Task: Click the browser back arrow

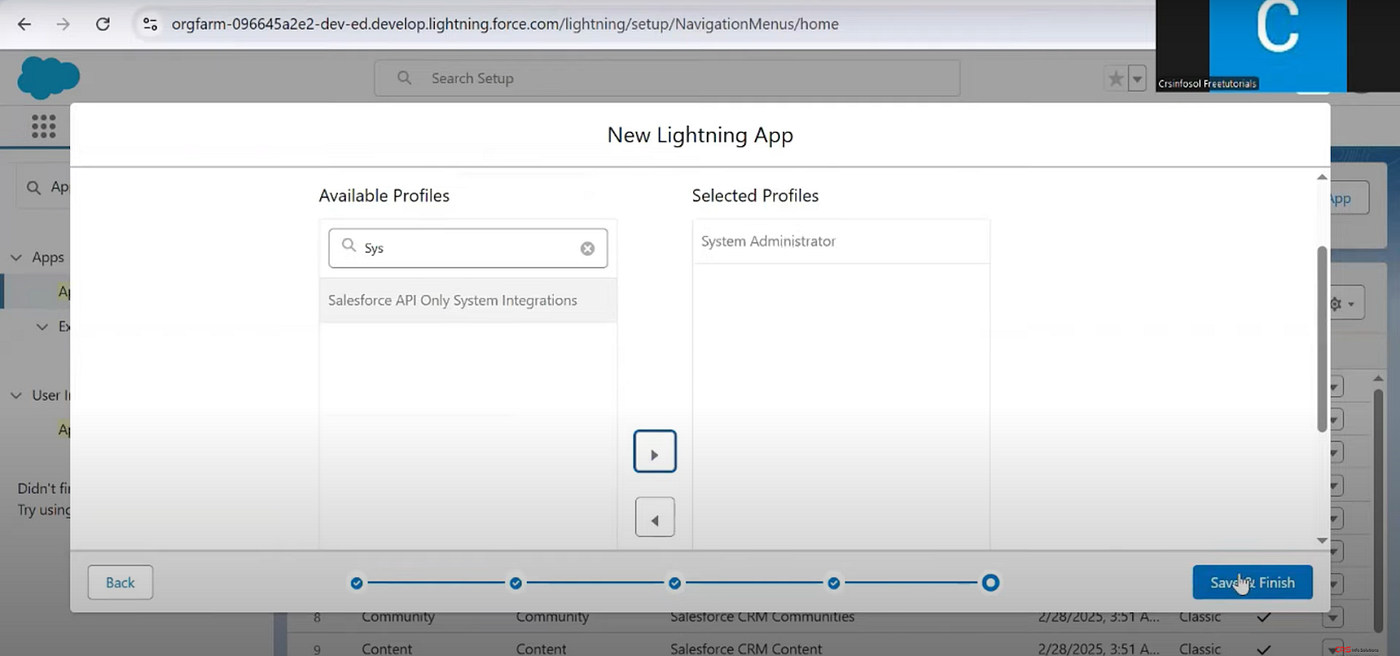Action: tap(24, 24)
